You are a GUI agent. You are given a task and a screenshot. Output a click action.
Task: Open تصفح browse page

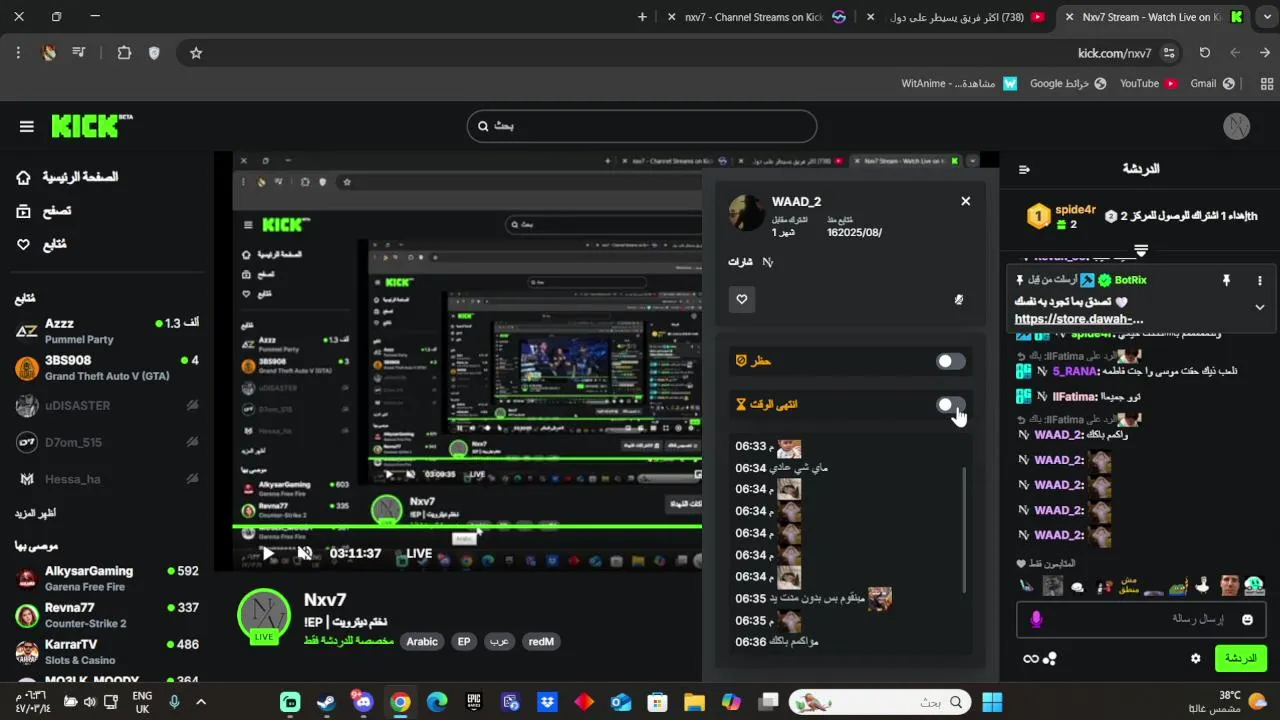pos(44,211)
